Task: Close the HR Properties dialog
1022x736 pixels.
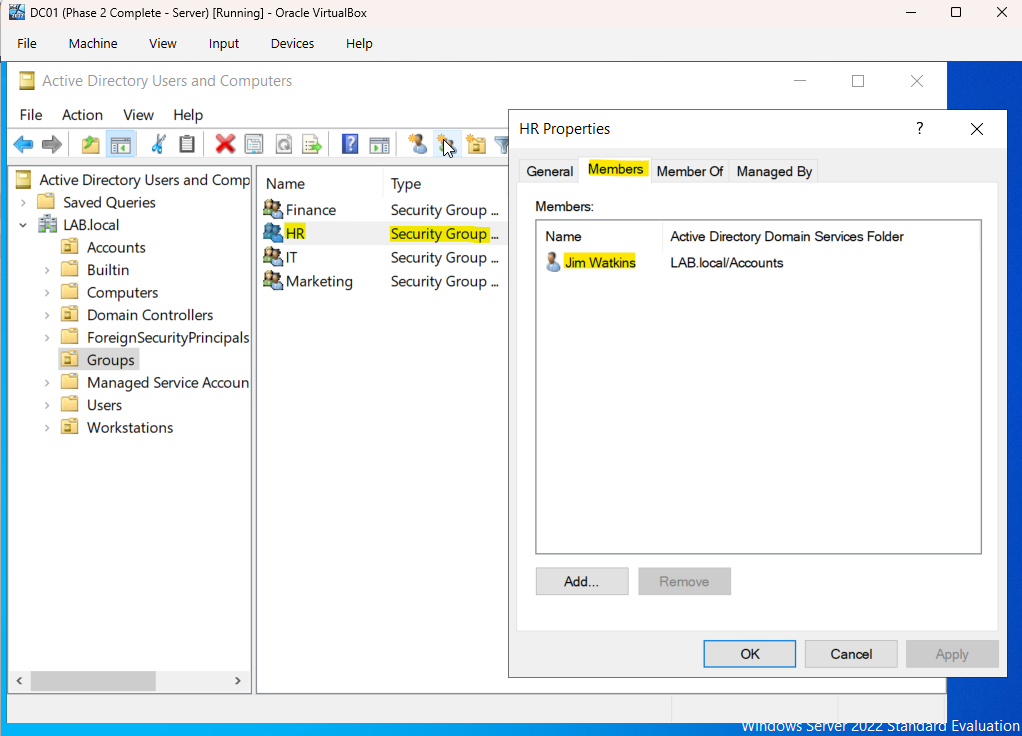Action: click(976, 129)
